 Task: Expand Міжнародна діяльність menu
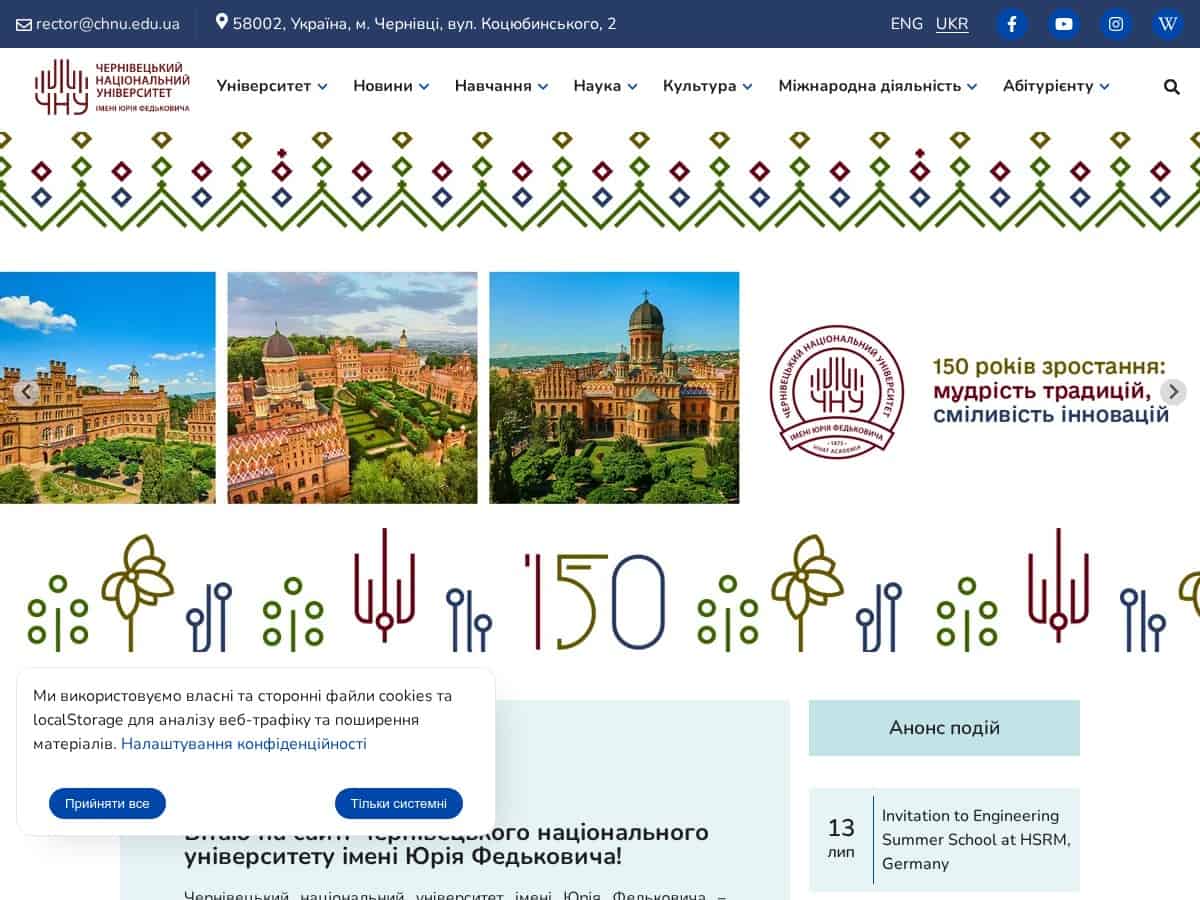pos(878,86)
